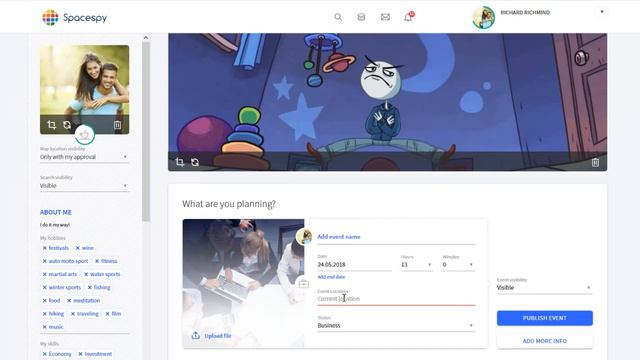
Task: Remove the fishing hobby tag
Action: pyautogui.click(x=90, y=287)
